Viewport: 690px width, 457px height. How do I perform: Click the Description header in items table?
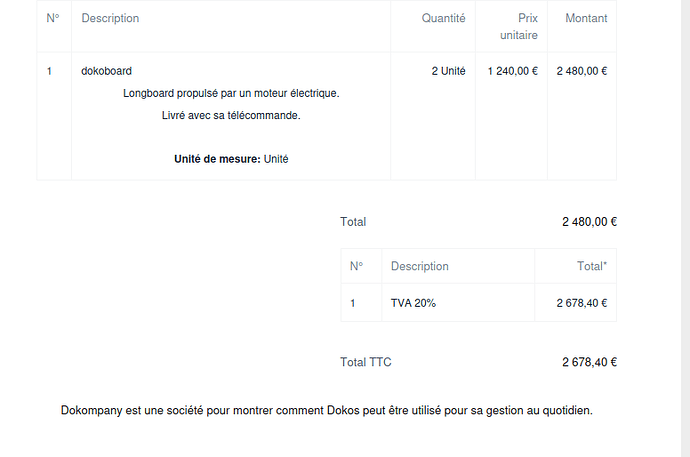point(110,18)
